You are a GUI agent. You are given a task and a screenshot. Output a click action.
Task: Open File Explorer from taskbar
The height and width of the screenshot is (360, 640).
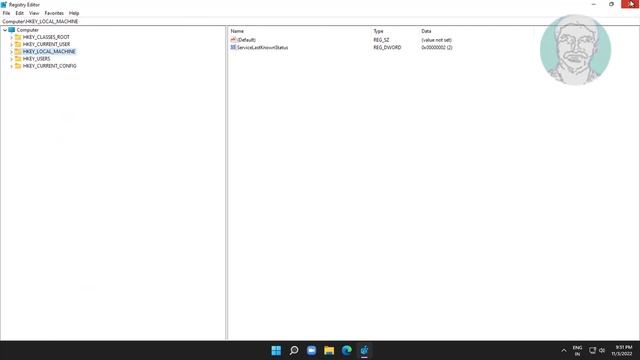pyautogui.click(x=329, y=350)
